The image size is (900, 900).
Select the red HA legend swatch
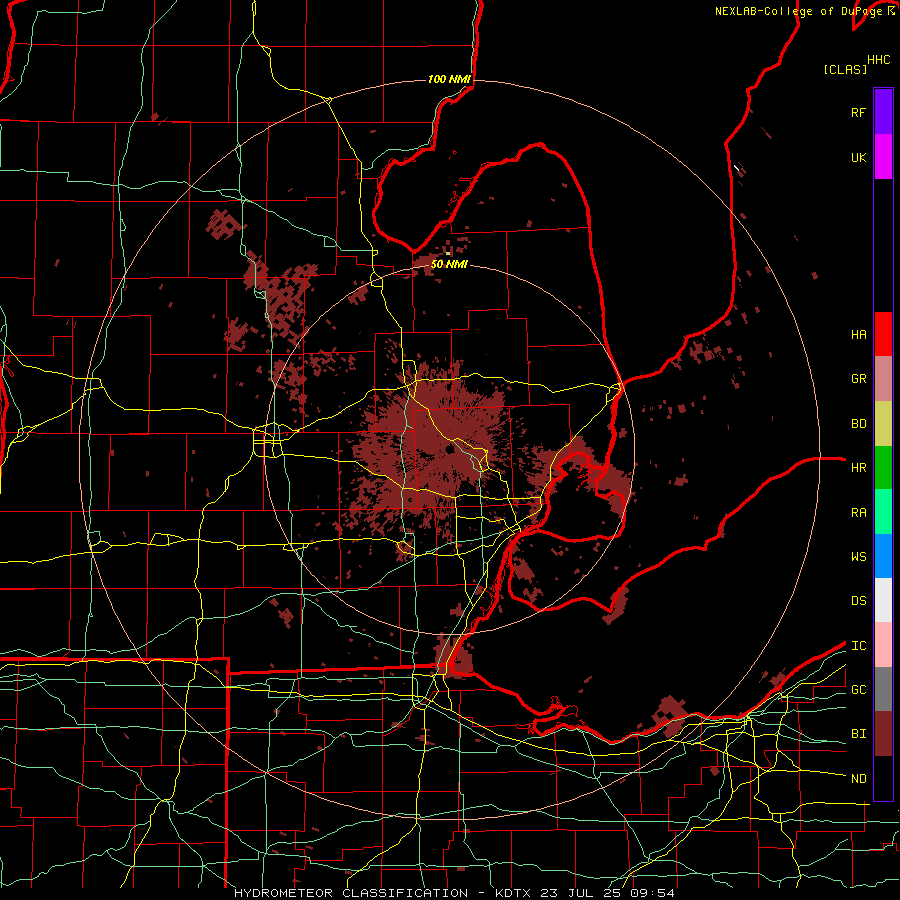tap(883, 334)
